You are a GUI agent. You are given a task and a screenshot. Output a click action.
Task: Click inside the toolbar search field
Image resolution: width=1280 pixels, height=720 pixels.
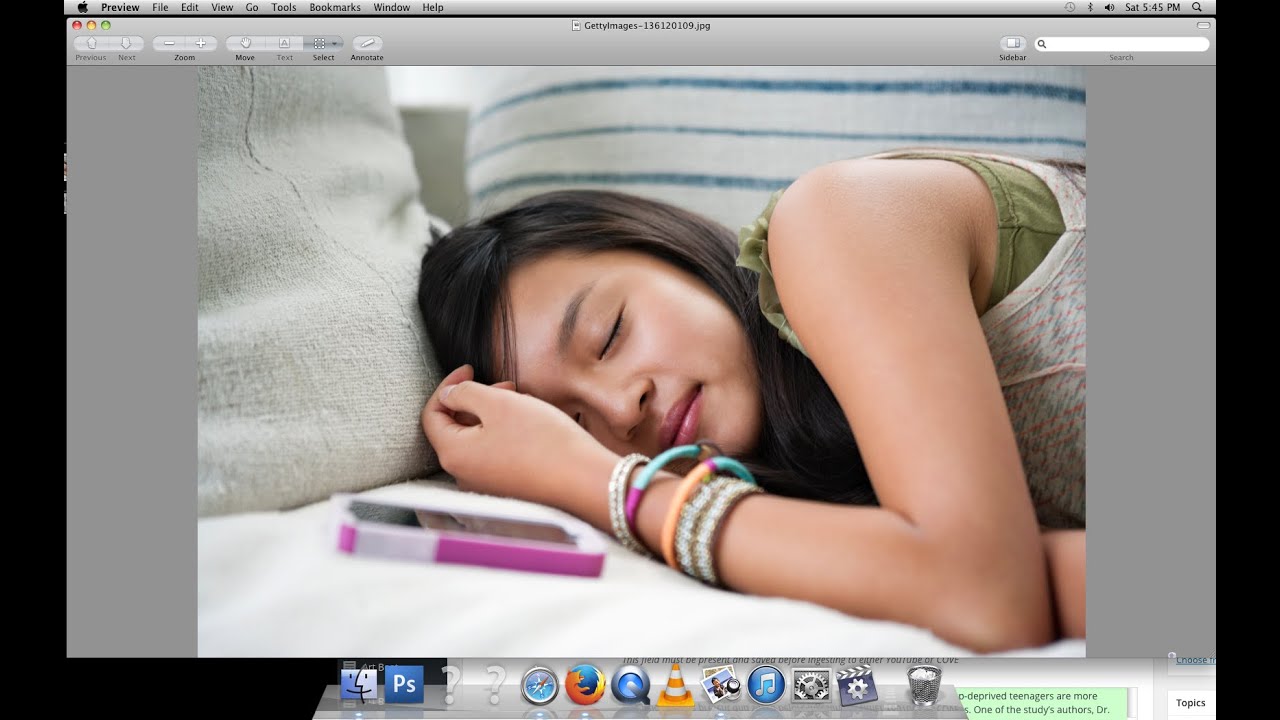1120,44
